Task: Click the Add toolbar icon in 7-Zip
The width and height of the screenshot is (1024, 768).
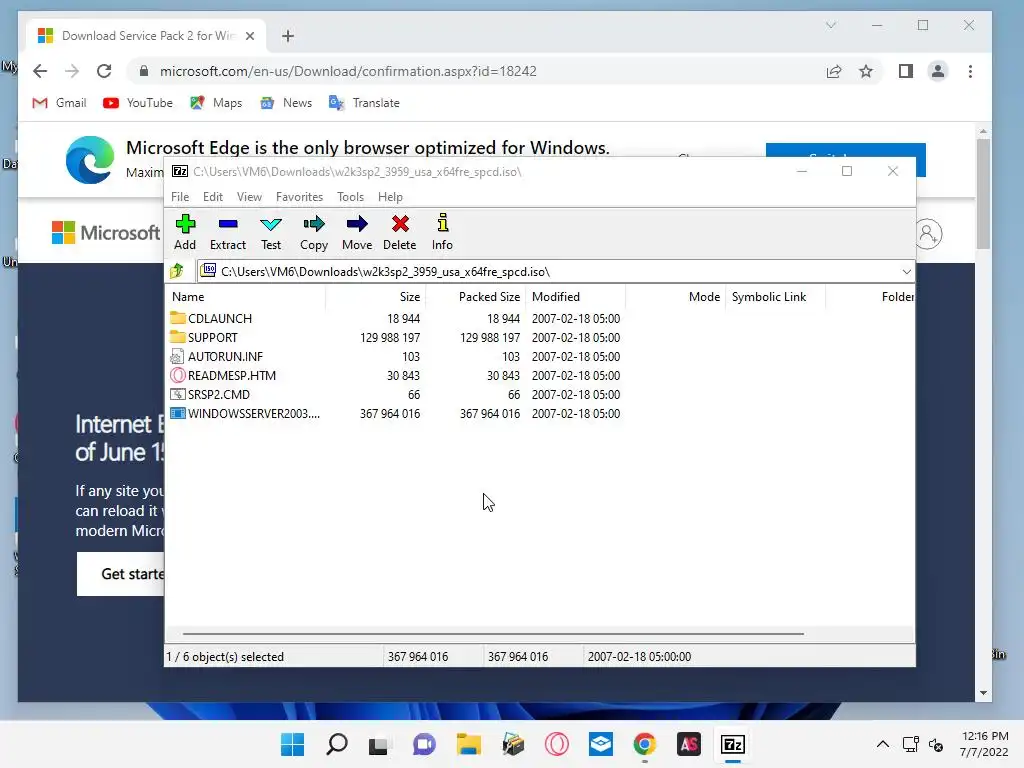Action: (x=185, y=232)
